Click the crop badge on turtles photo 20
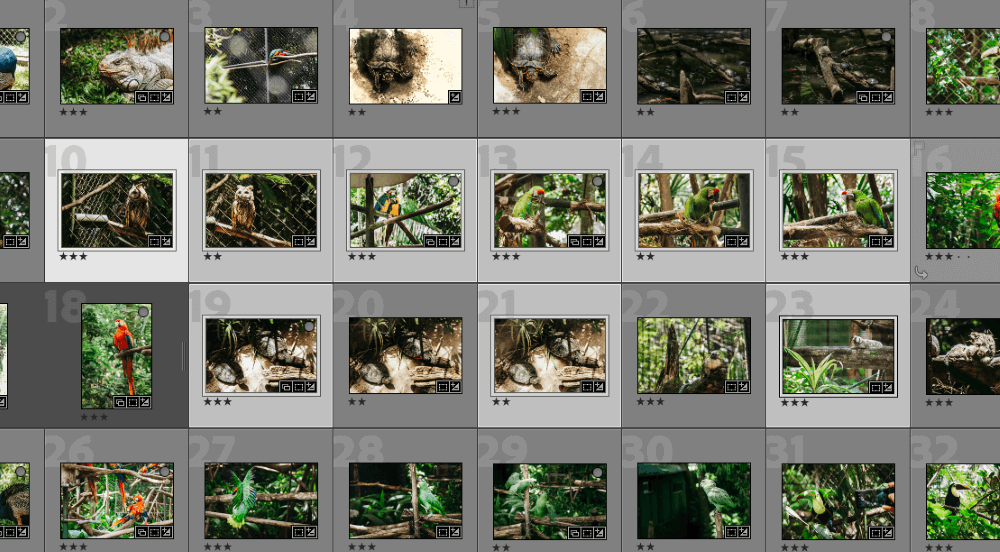The image size is (1000, 552). coord(442,387)
